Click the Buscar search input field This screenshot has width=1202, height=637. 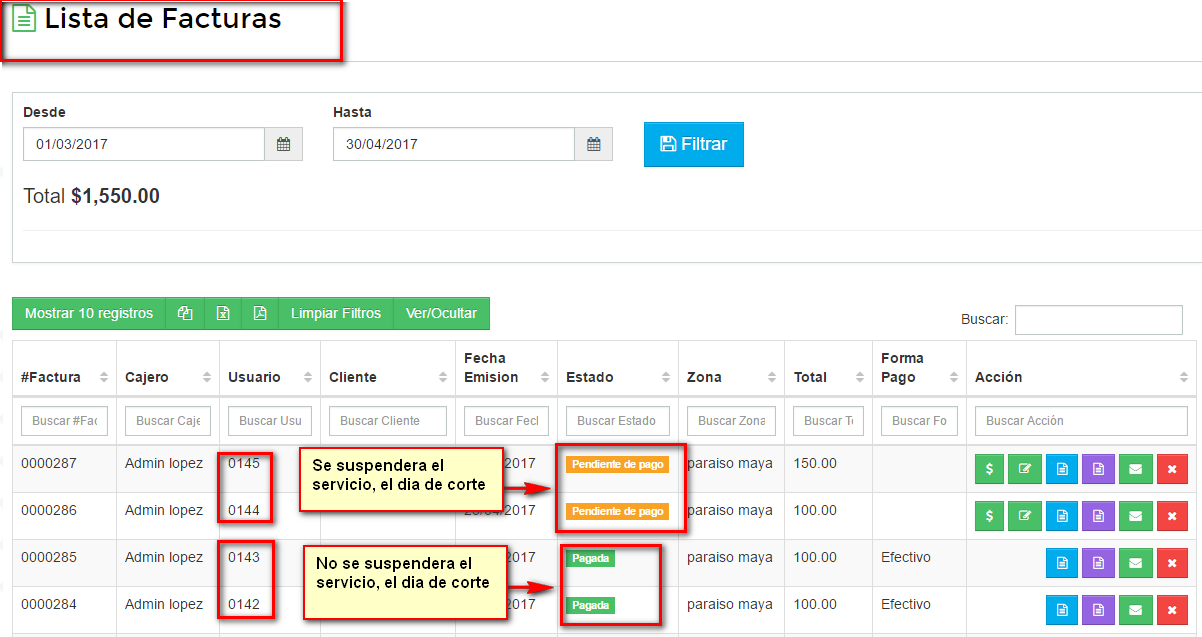1098,320
